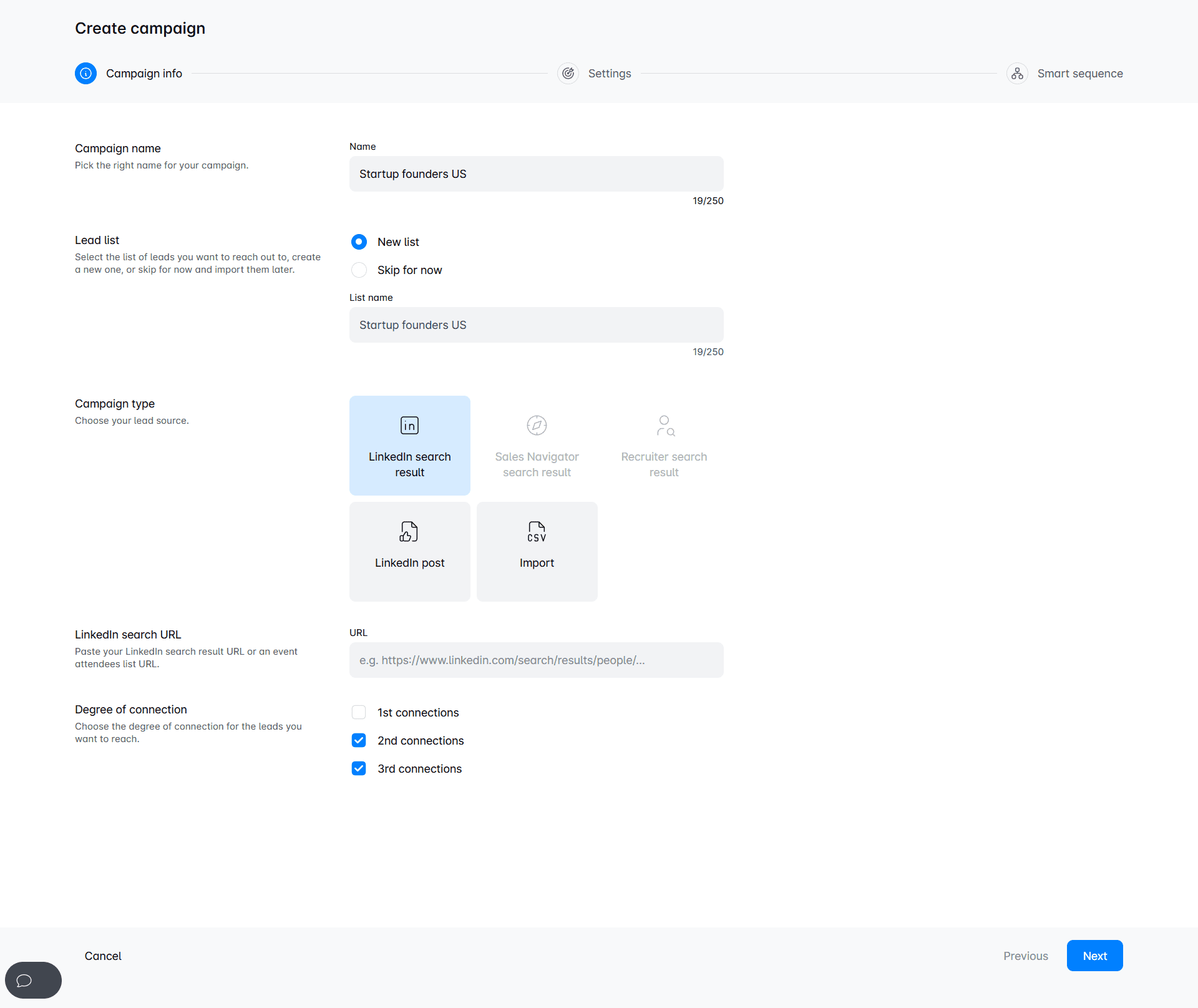
Task: Uncheck the 3rd connections checkbox
Action: 359,768
